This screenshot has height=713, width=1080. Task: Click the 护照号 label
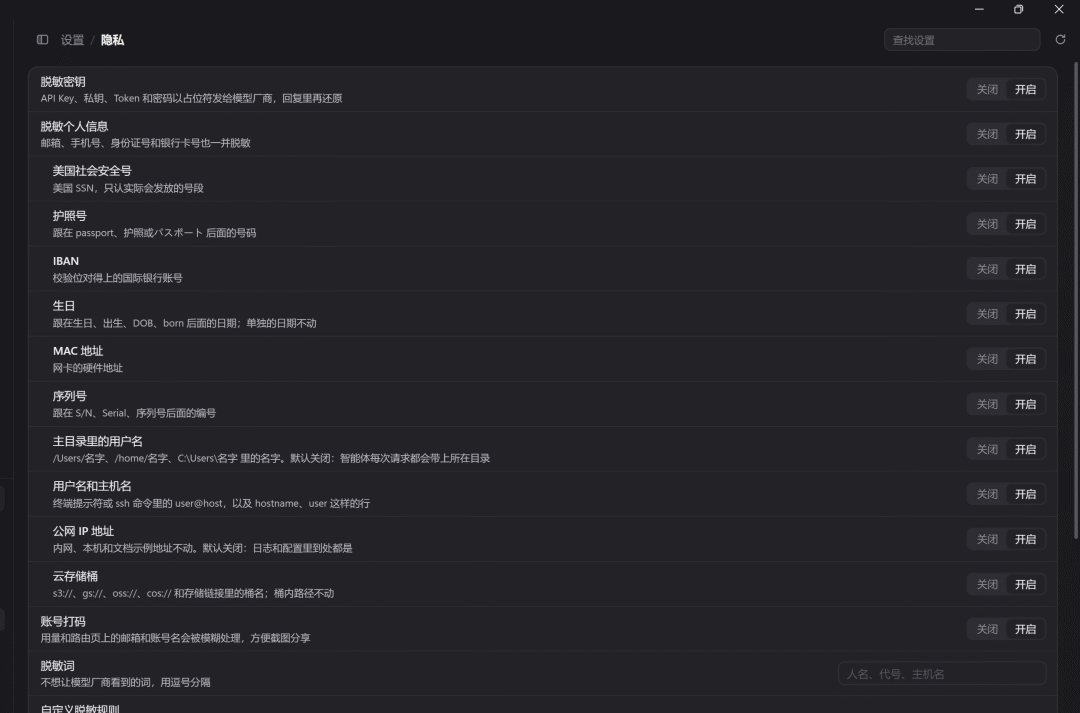tap(70, 216)
